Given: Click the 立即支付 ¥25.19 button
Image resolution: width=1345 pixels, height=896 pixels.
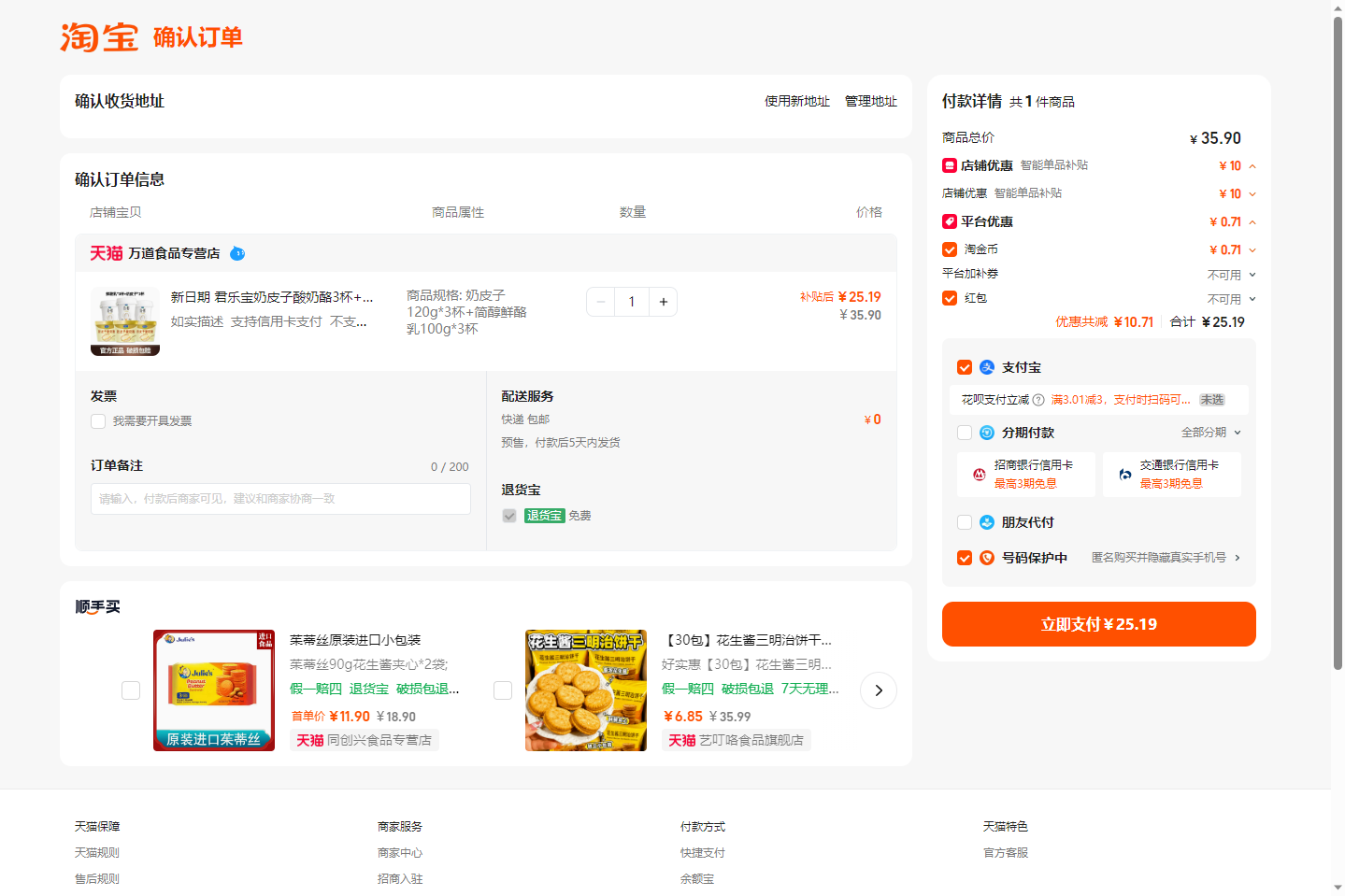Looking at the screenshot, I should point(1099,624).
